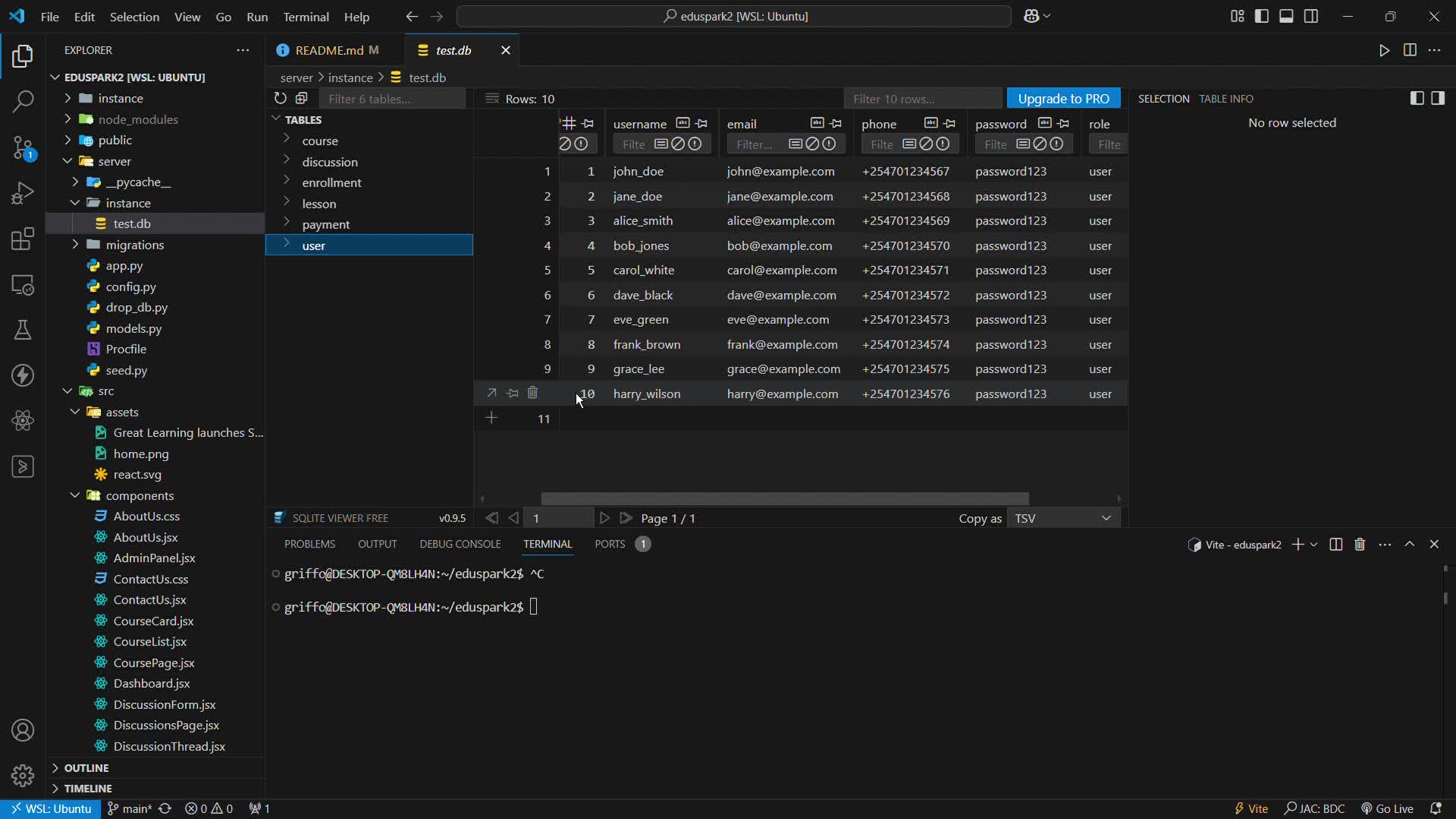Toggle the secondary side bar
Image resolution: width=1456 pixels, height=819 pixels.
pyautogui.click(x=1311, y=16)
